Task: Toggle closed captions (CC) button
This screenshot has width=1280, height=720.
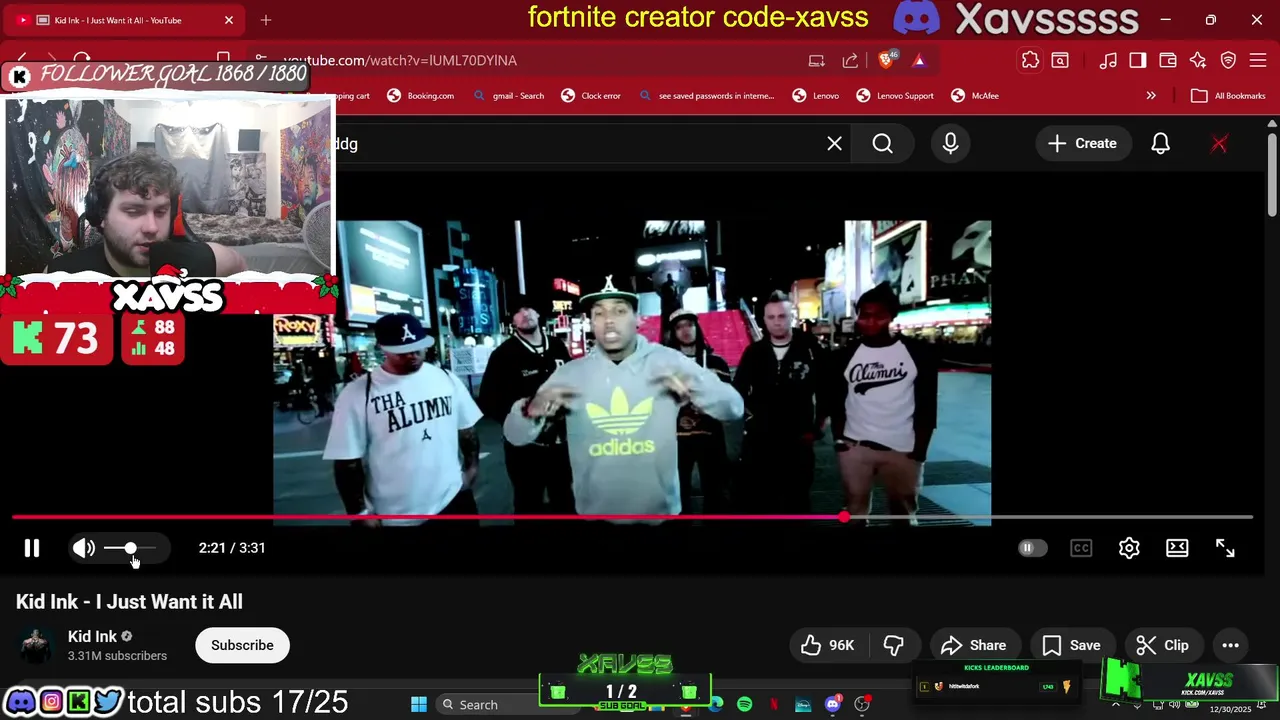Action: [1081, 548]
